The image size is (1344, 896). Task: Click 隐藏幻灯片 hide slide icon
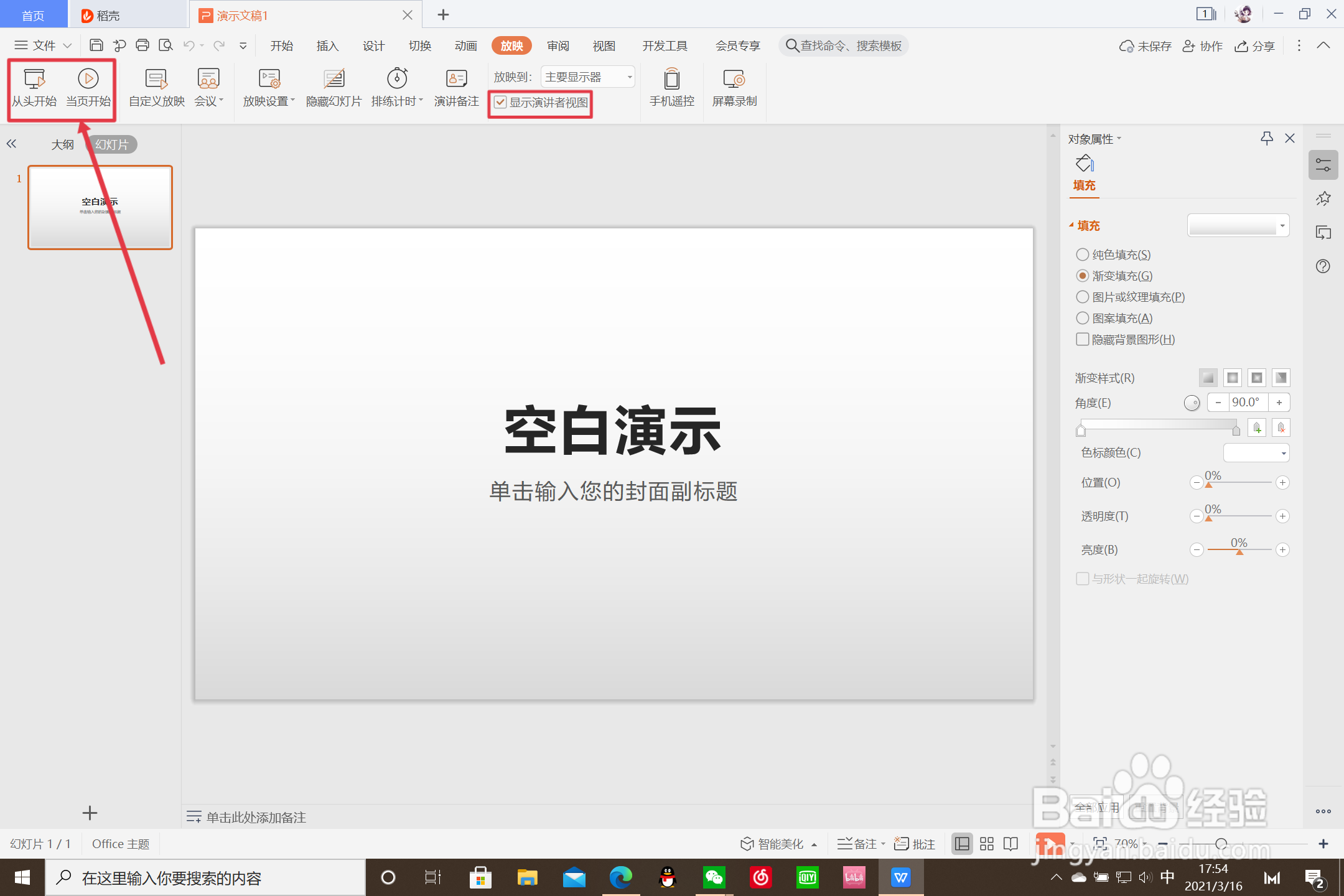click(334, 80)
